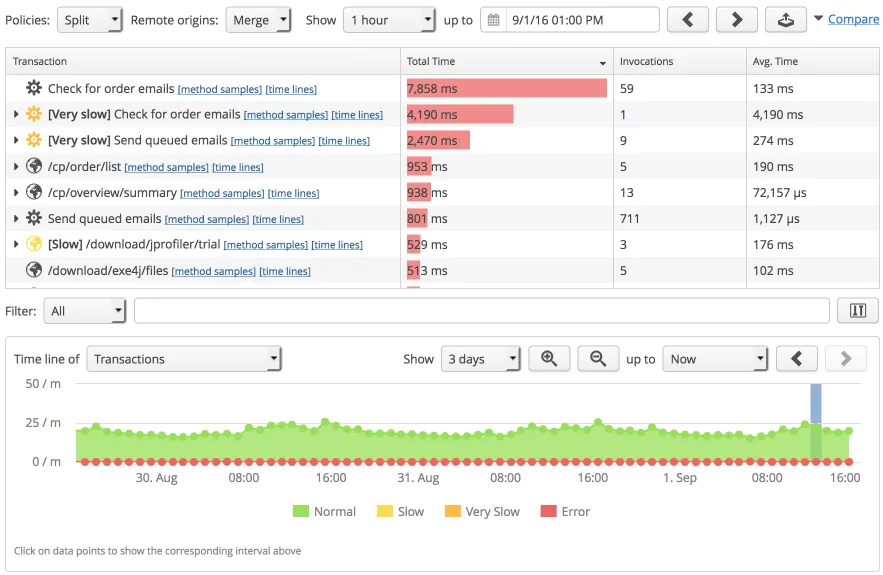
Task: Click the column settings icon beside filter field
Action: 858,310
